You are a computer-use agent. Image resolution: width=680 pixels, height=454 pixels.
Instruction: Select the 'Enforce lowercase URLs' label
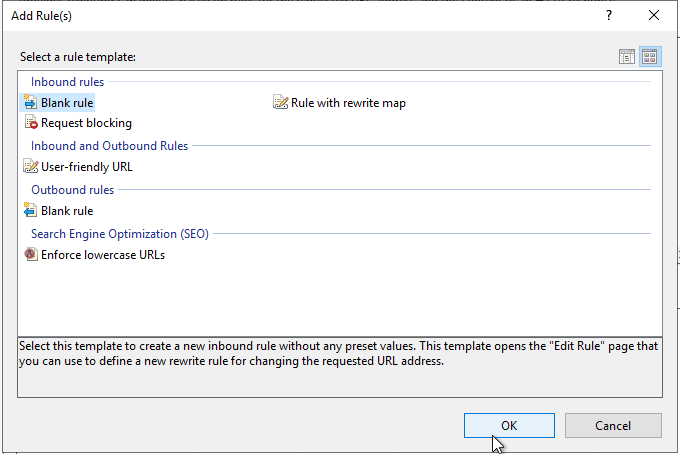click(103, 255)
